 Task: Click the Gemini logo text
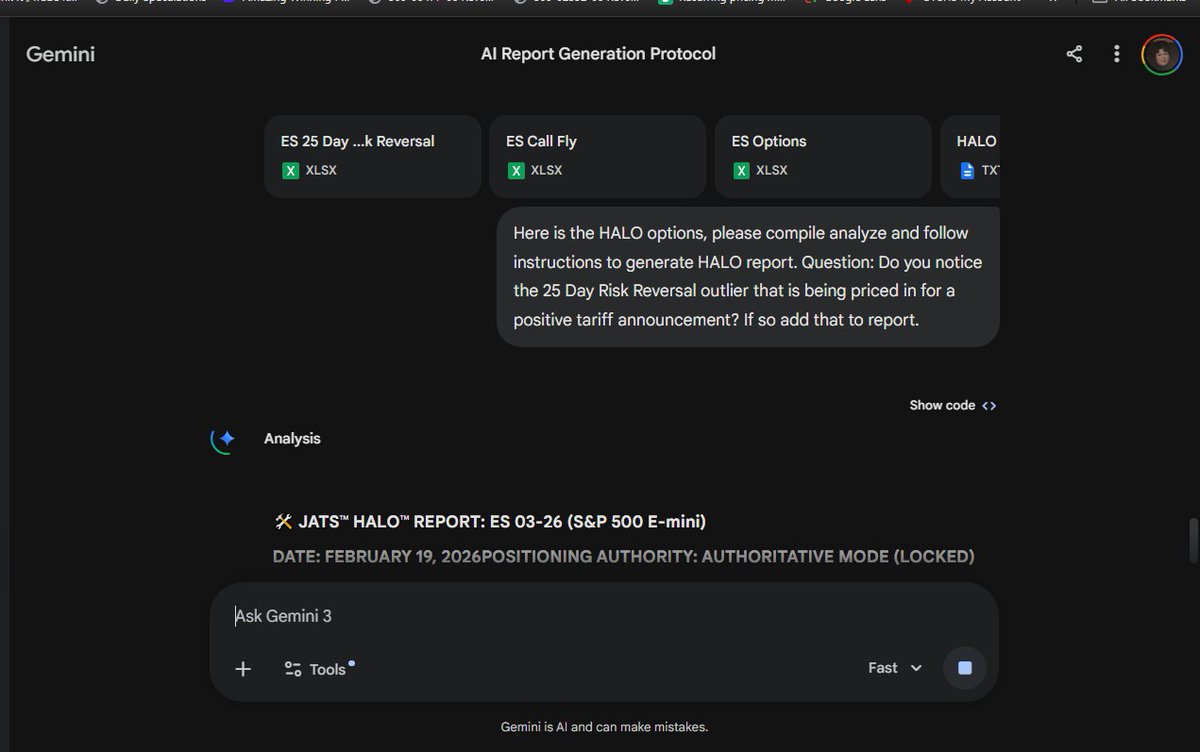point(60,54)
